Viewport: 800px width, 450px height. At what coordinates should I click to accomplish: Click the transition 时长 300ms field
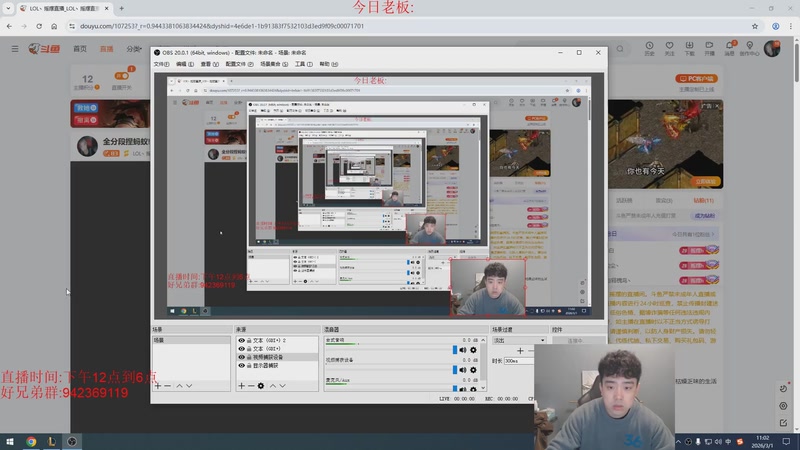[518, 361]
